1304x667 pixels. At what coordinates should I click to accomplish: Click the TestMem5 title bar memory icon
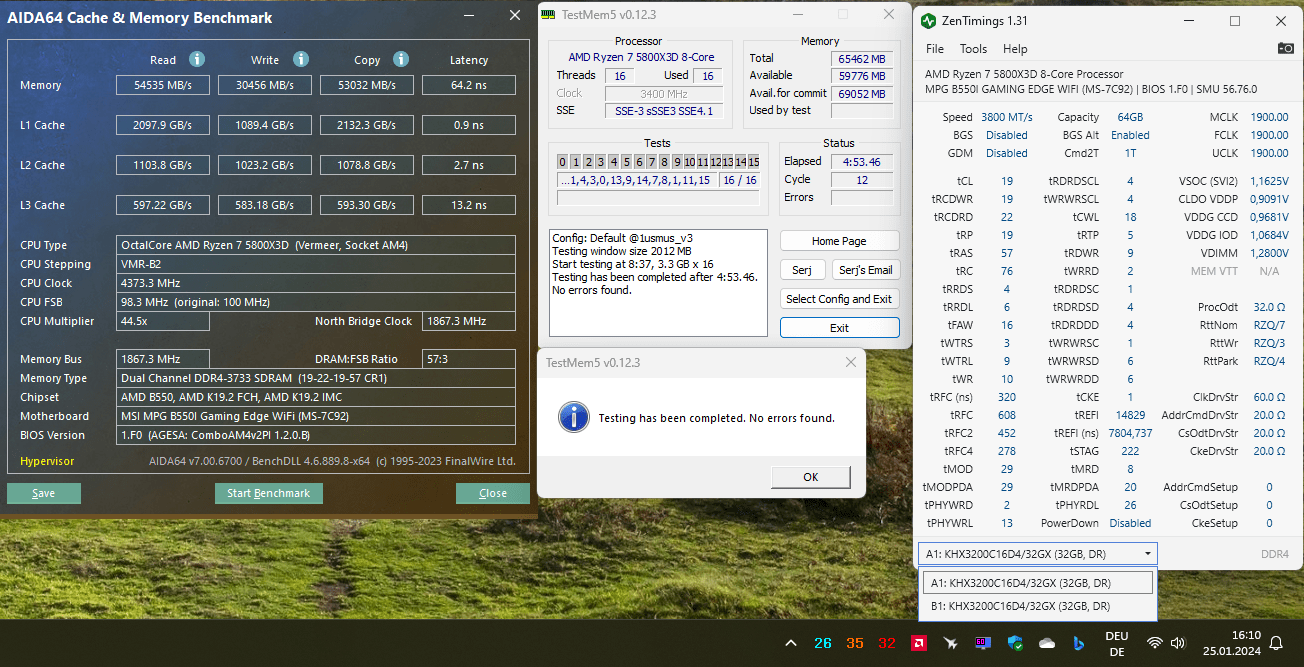click(547, 14)
